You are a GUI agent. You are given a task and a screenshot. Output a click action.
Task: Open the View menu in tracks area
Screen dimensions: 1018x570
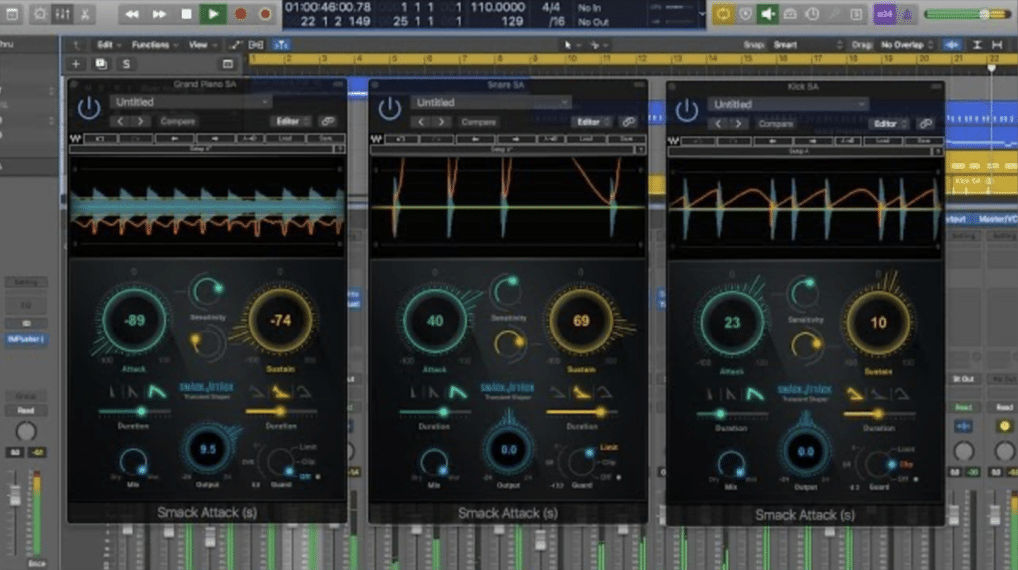coord(201,45)
